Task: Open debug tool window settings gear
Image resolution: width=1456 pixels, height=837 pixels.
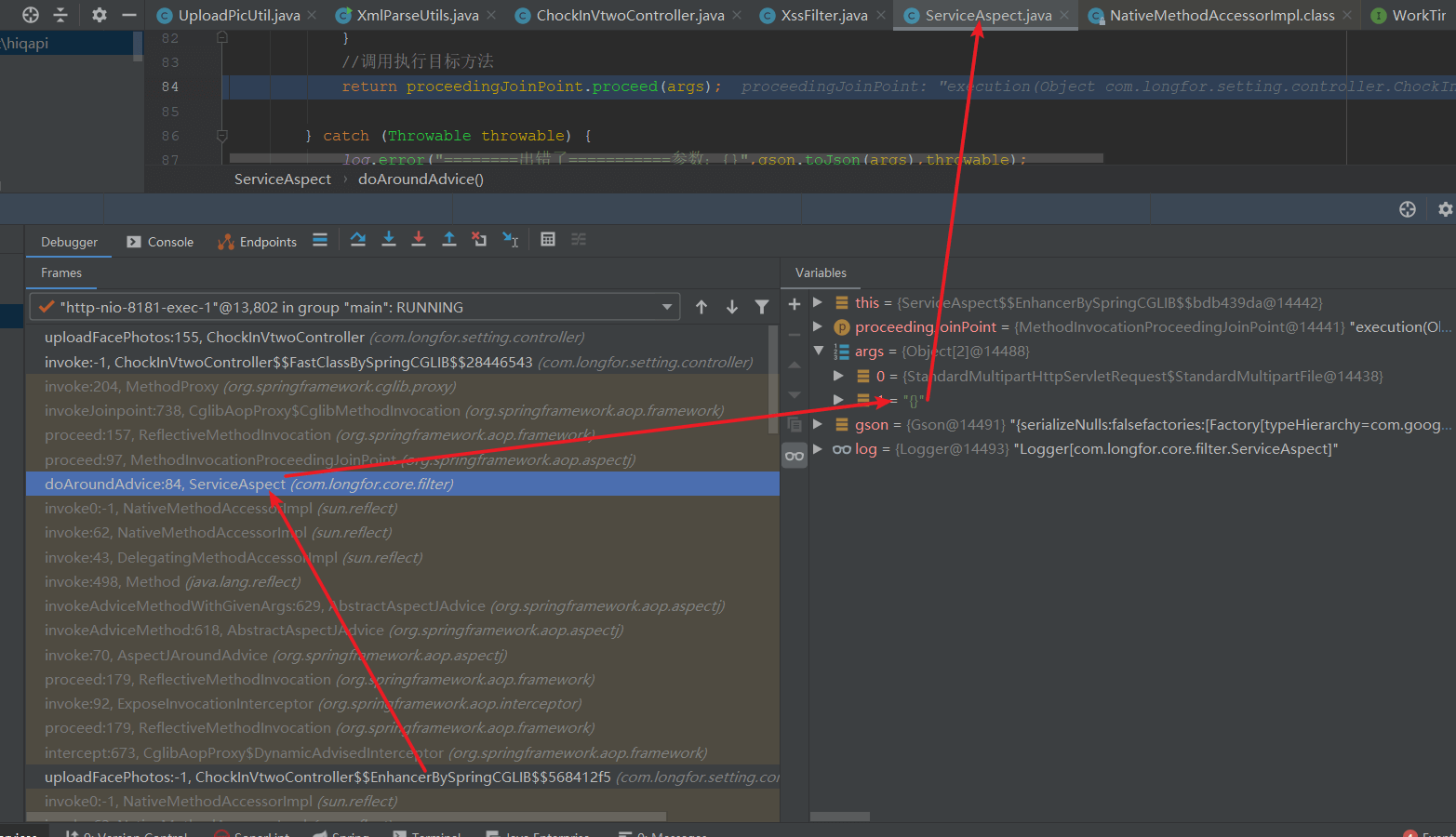Action: click(1445, 209)
